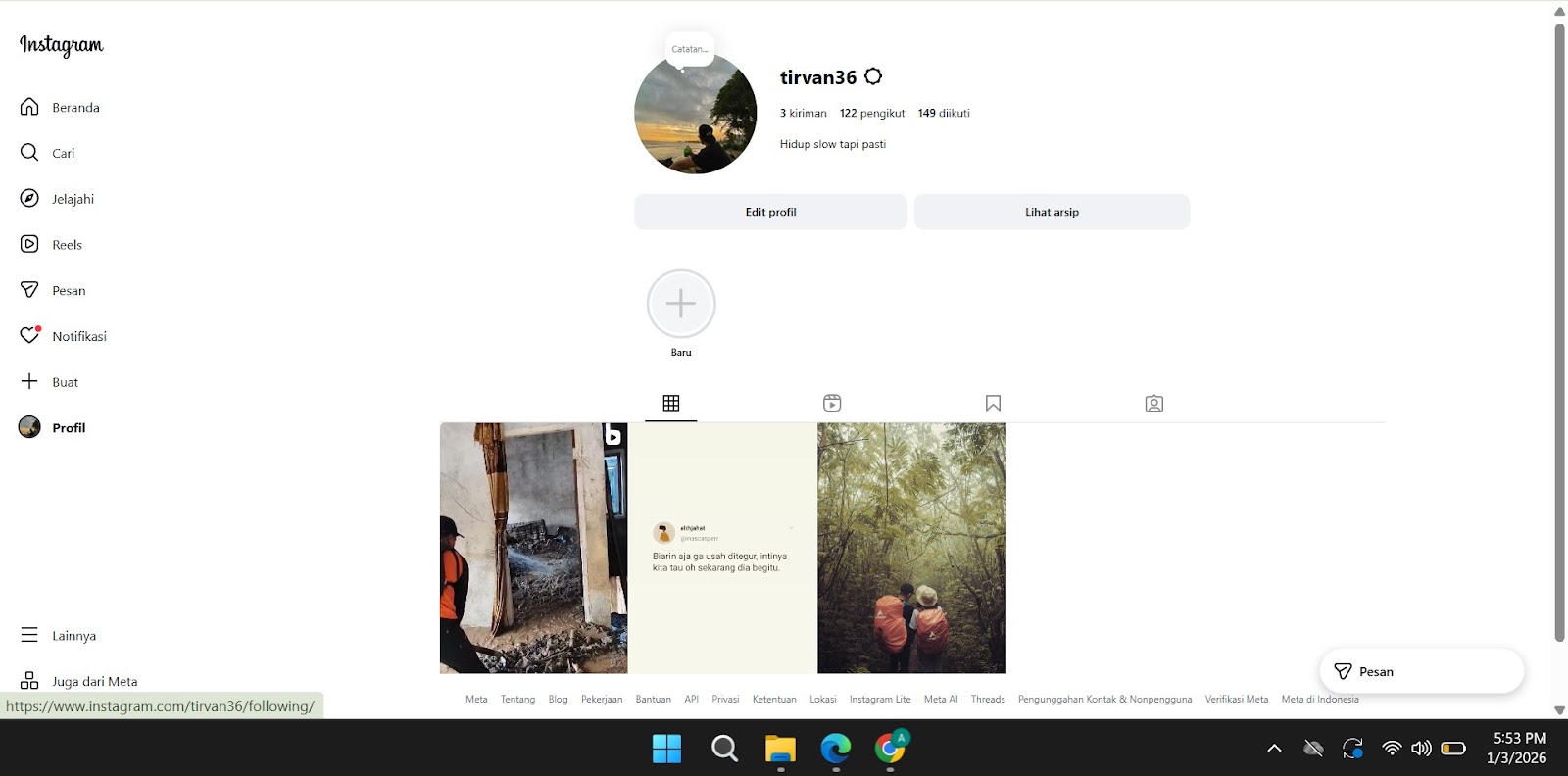Click the Lihat arsip button
The height and width of the screenshot is (776, 1568).
(x=1052, y=212)
